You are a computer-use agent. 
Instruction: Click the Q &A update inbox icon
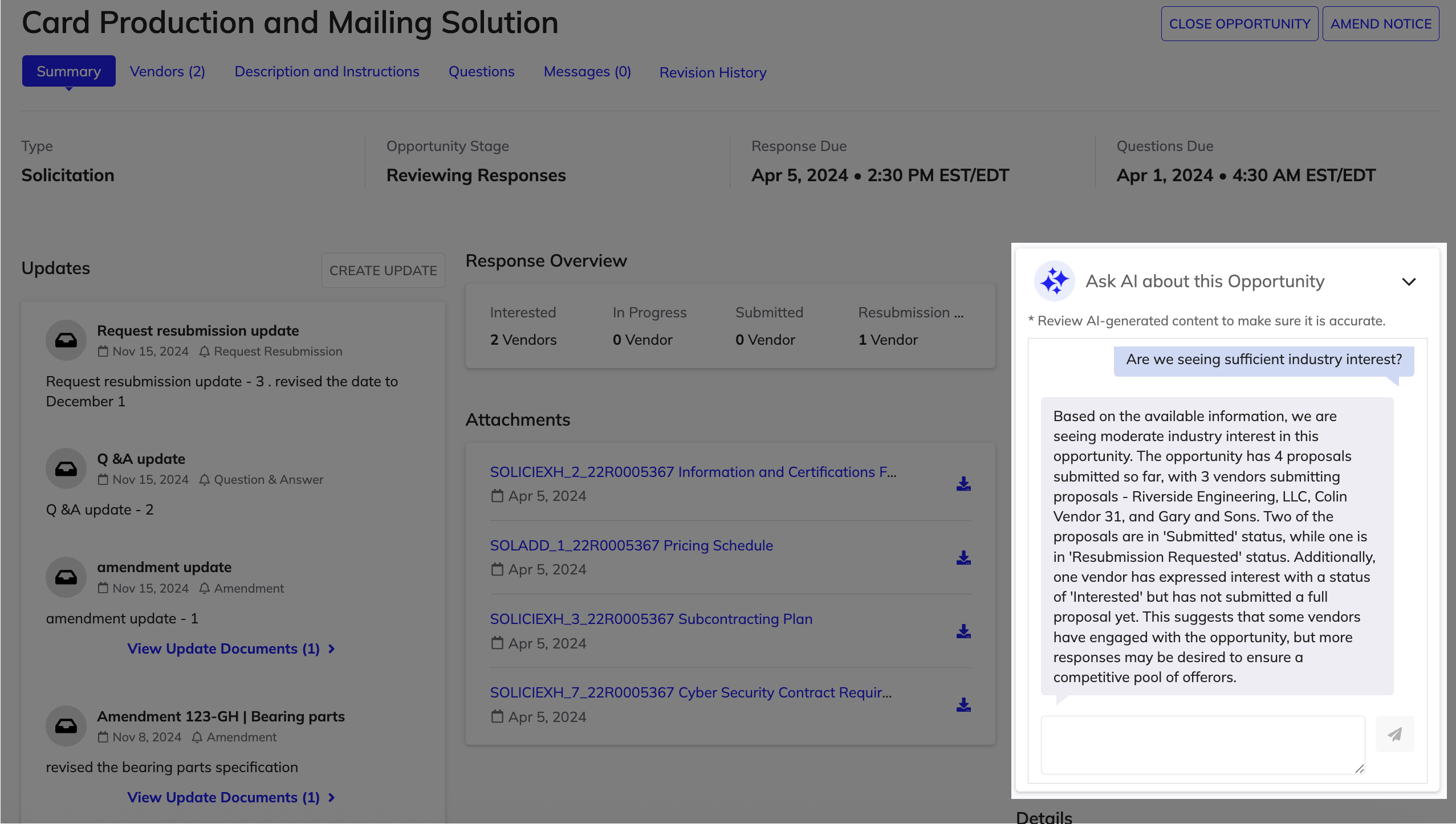point(66,468)
